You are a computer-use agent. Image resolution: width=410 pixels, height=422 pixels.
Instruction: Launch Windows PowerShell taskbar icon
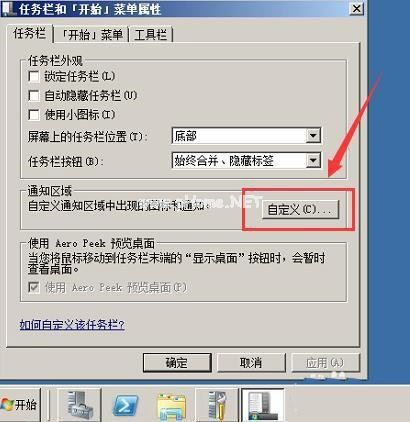pyautogui.click(x=125, y=405)
